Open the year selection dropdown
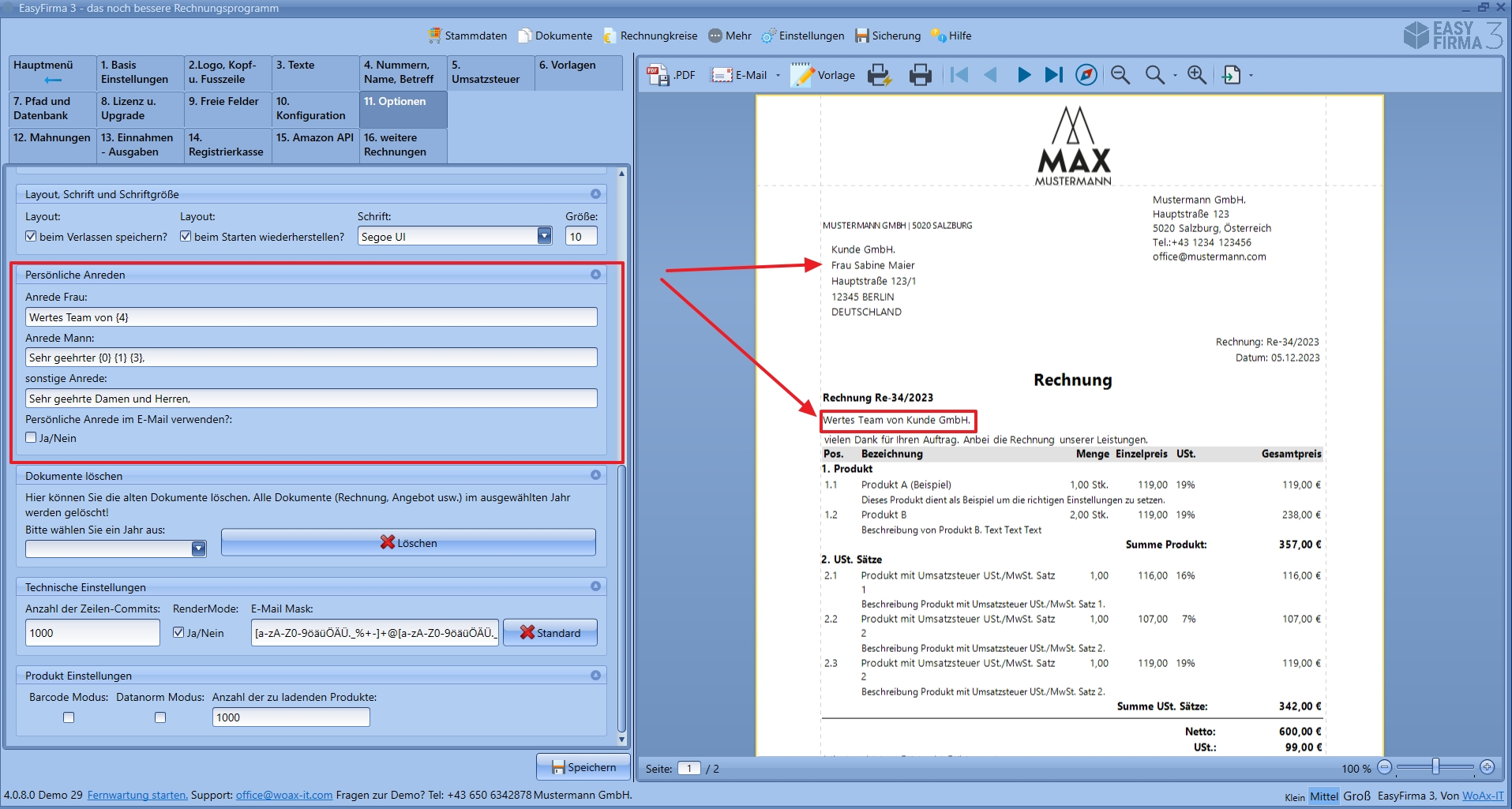This screenshot has width=1512, height=809. pos(198,549)
